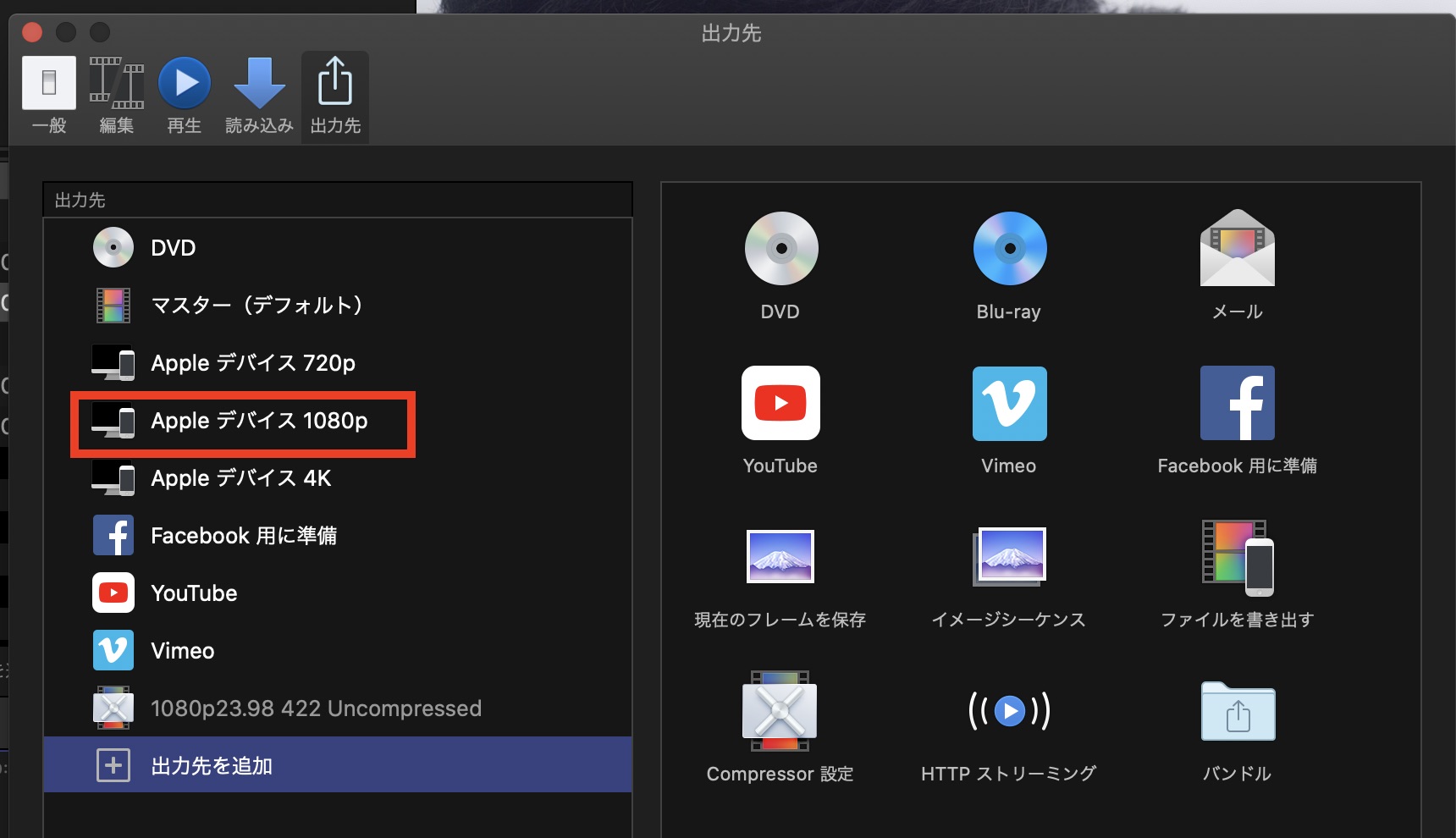Select the Apple デバイス 1080p device icon
This screenshot has width=1456, height=838.
click(x=113, y=420)
